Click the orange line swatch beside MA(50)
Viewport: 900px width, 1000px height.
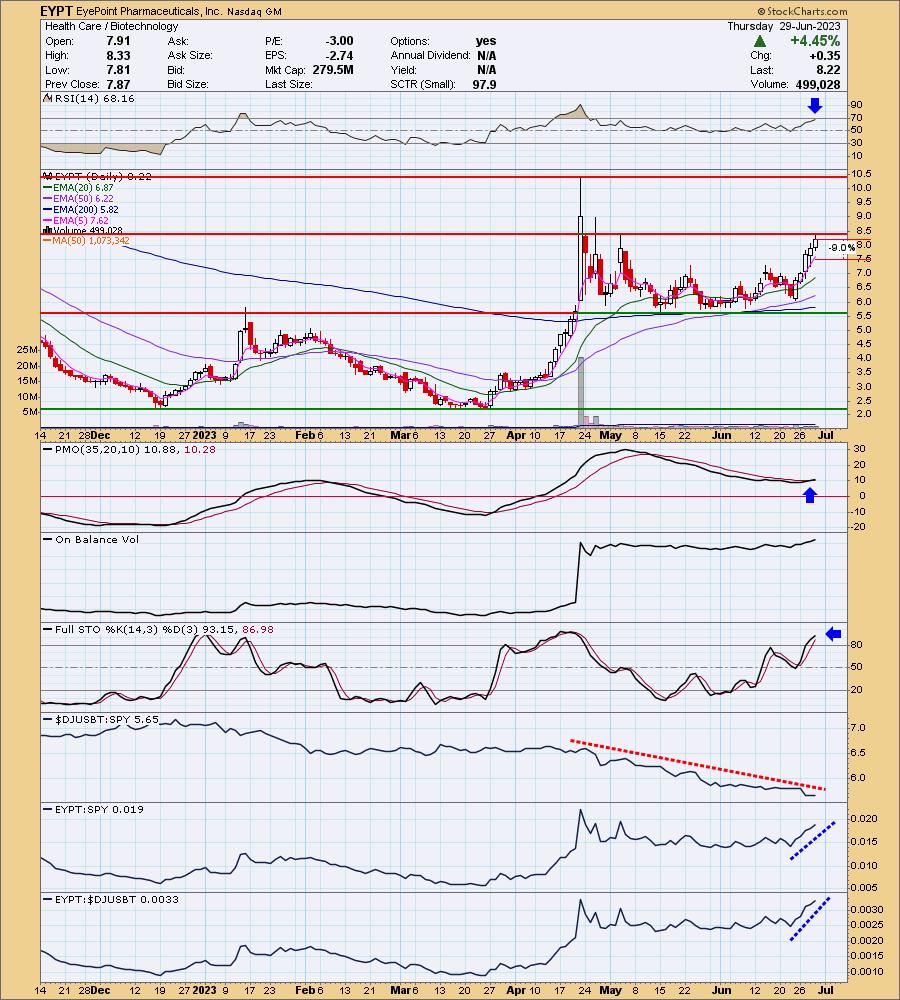48,241
